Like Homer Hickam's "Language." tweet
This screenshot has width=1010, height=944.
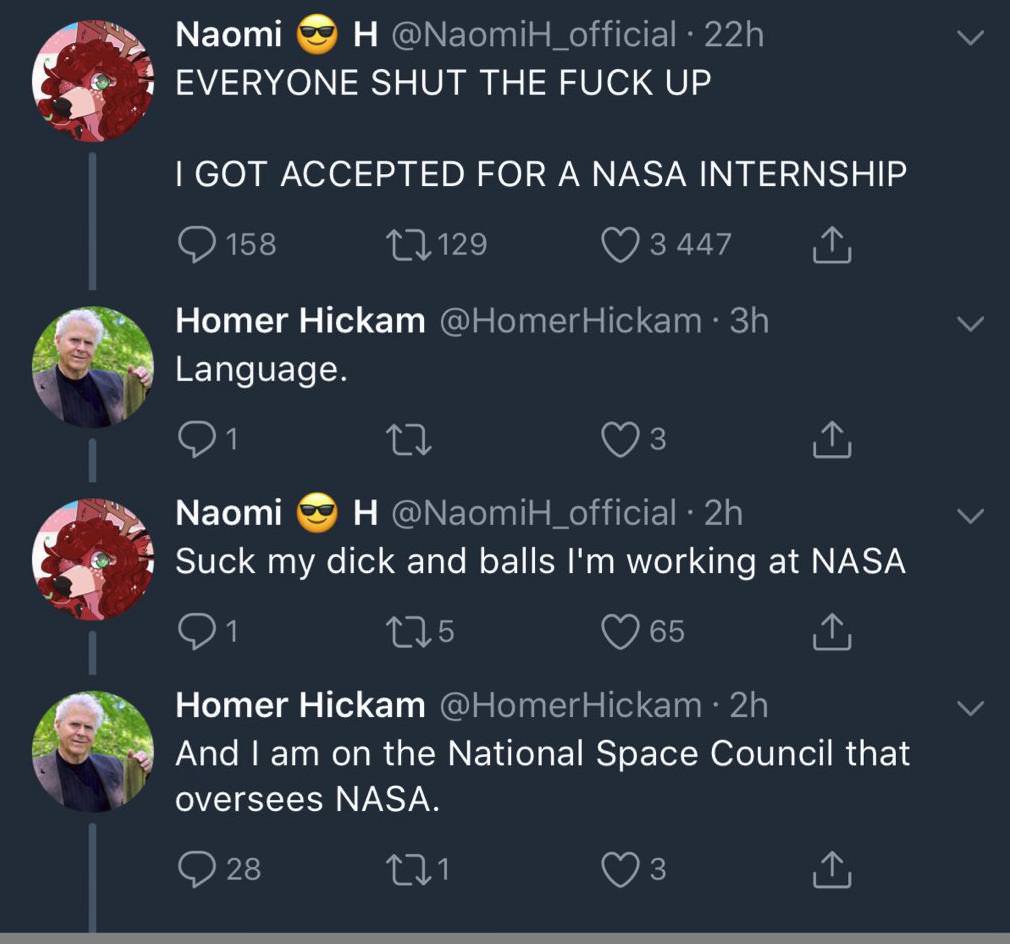click(620, 438)
